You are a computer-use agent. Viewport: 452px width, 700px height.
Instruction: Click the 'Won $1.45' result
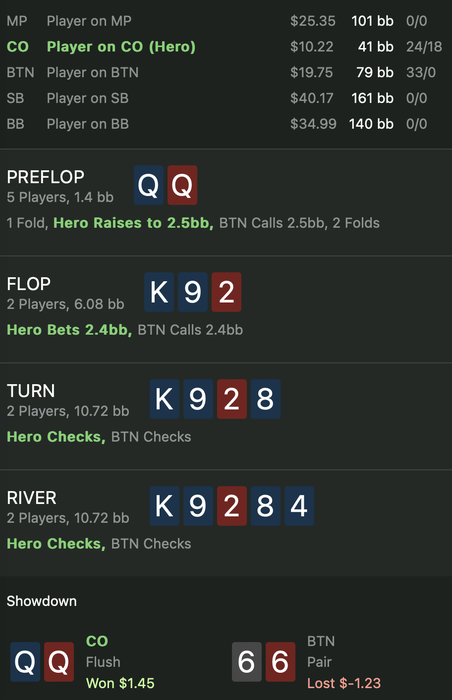click(120, 683)
